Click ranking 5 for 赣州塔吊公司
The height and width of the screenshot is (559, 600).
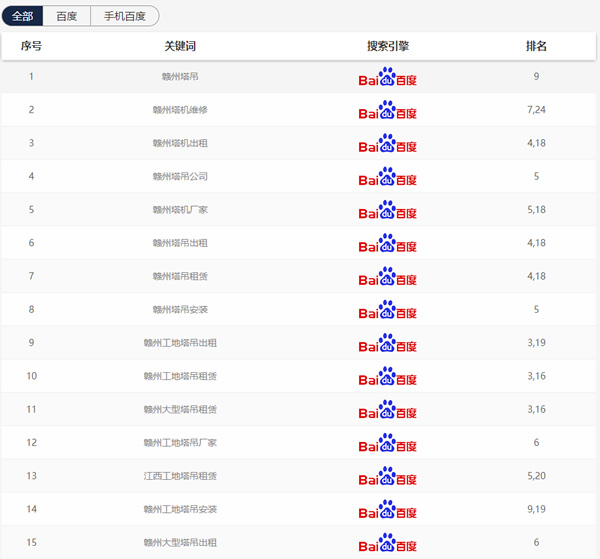point(536,176)
